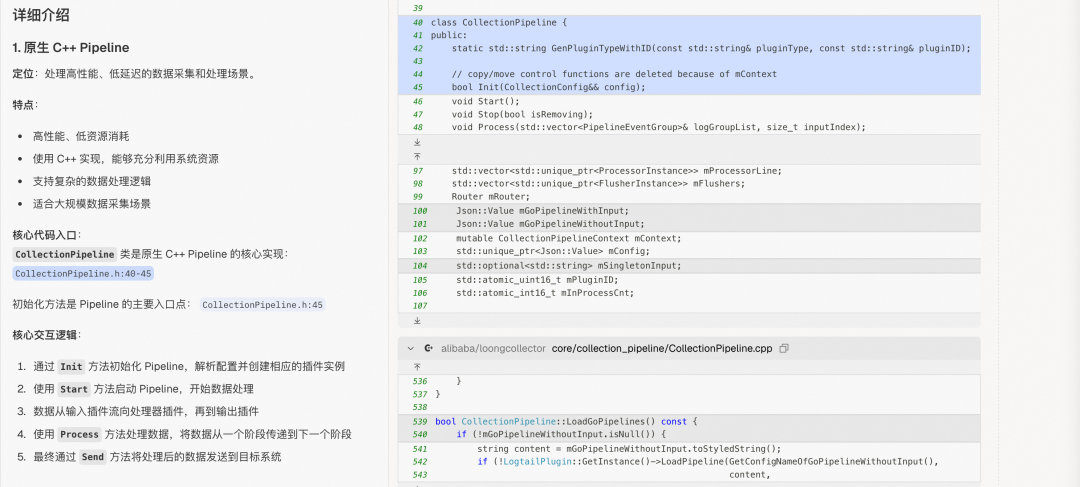Screen dimensions: 1080x487
Task: Select line number 45 at bool Init
Action: point(417,87)
